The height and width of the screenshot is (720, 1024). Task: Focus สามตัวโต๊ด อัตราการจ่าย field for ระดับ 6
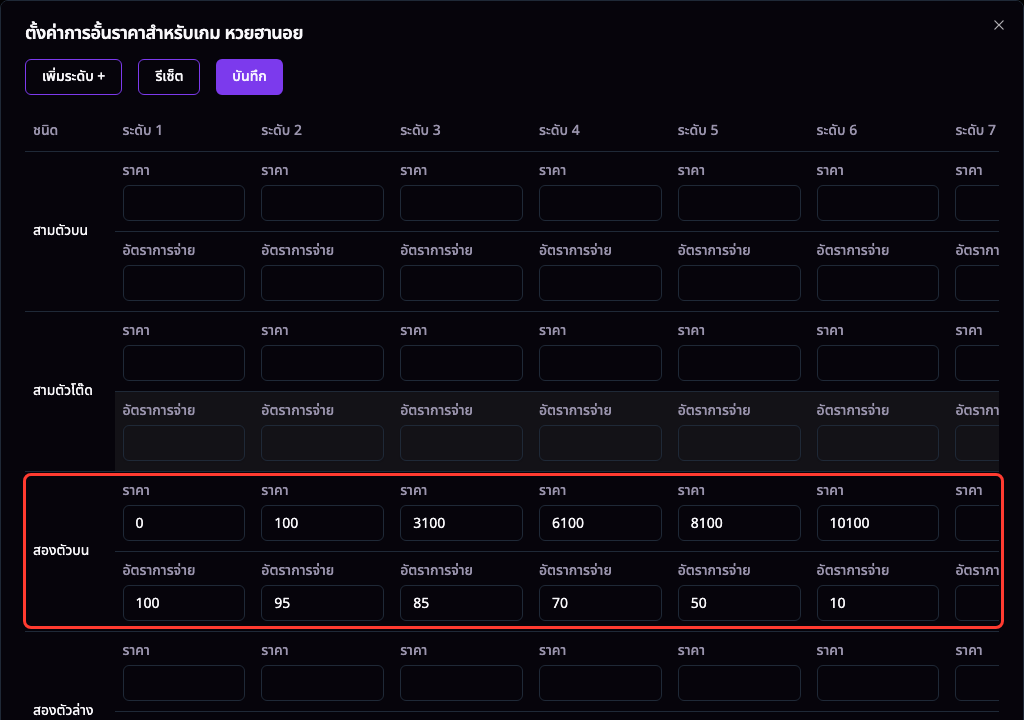pos(878,443)
